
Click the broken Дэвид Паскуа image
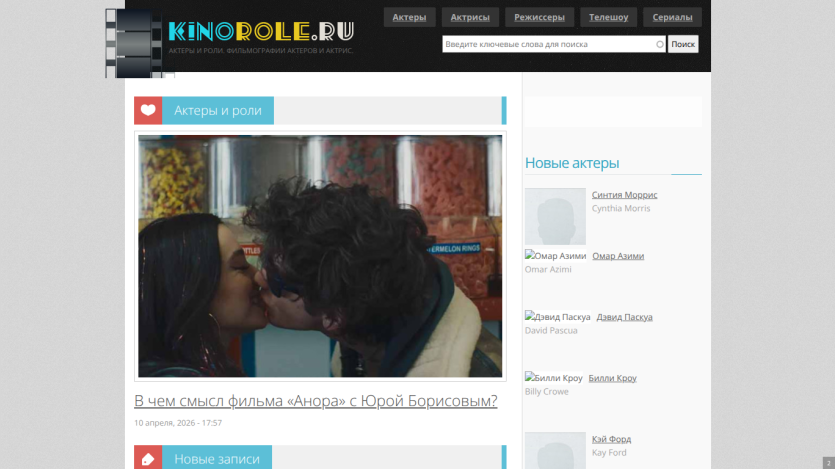point(558,317)
